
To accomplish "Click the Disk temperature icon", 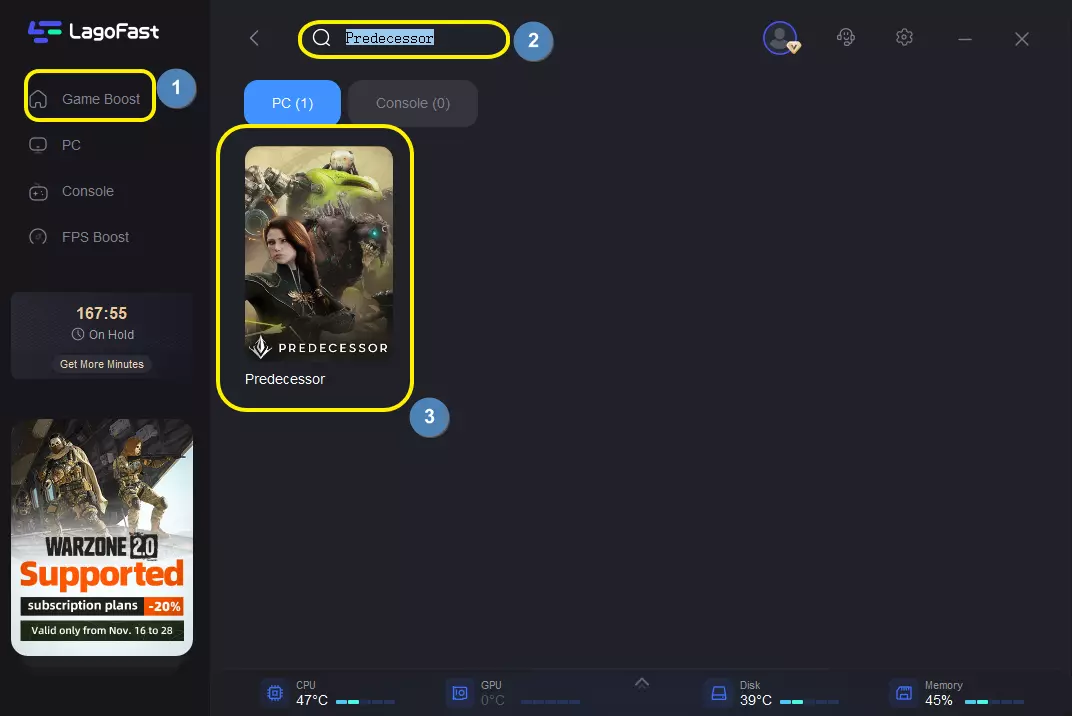I will pos(717,693).
